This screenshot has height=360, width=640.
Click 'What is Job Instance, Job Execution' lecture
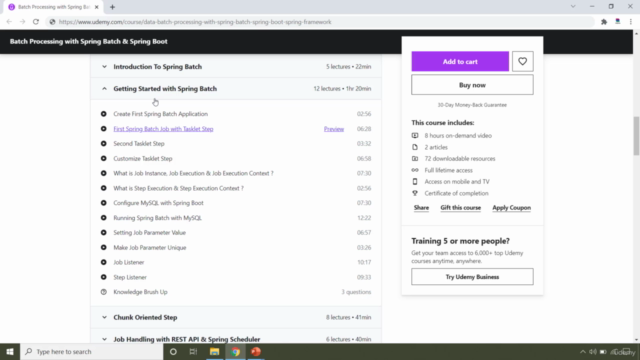(193, 173)
